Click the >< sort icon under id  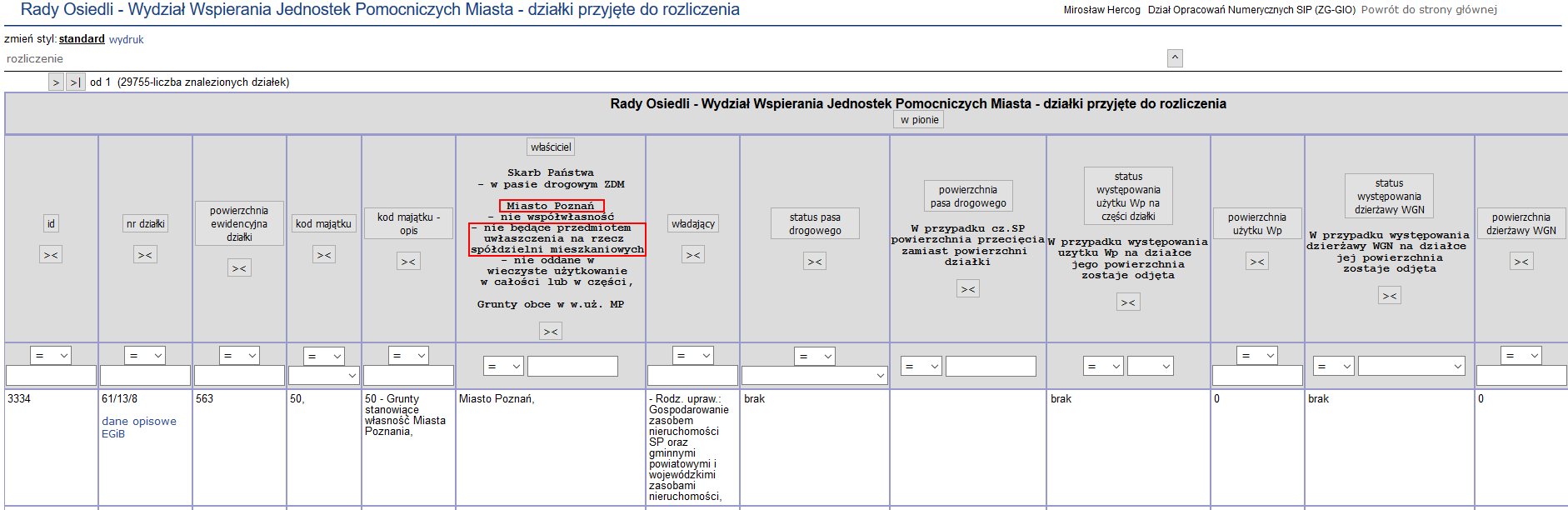pos(51,255)
